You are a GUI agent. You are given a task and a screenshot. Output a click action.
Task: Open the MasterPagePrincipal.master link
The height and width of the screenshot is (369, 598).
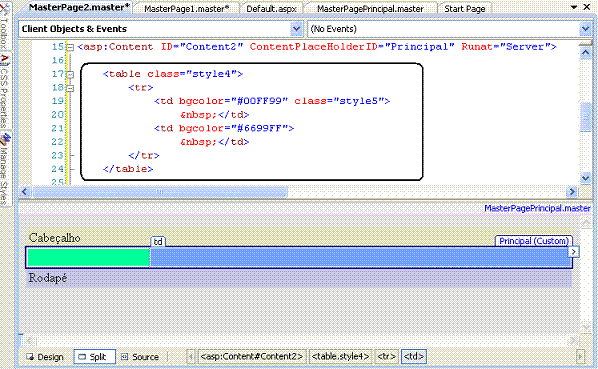[x=537, y=209]
